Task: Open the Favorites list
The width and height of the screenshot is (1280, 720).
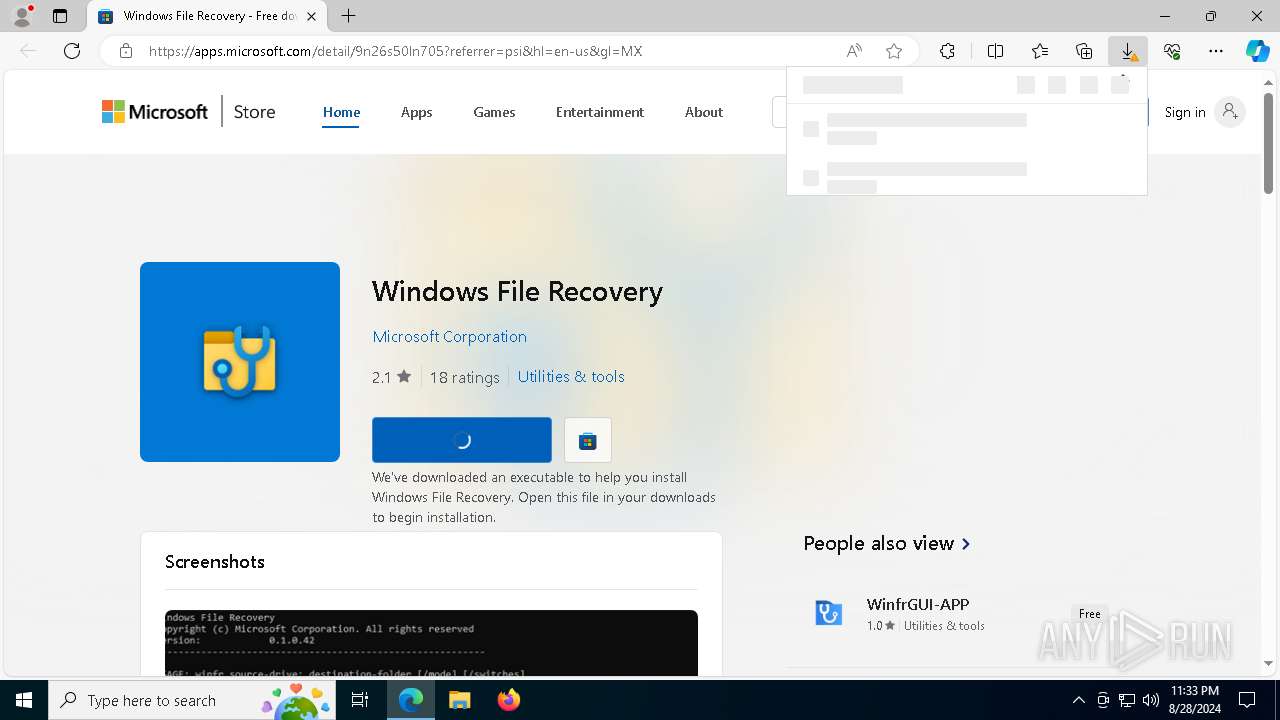Action: [1040, 51]
